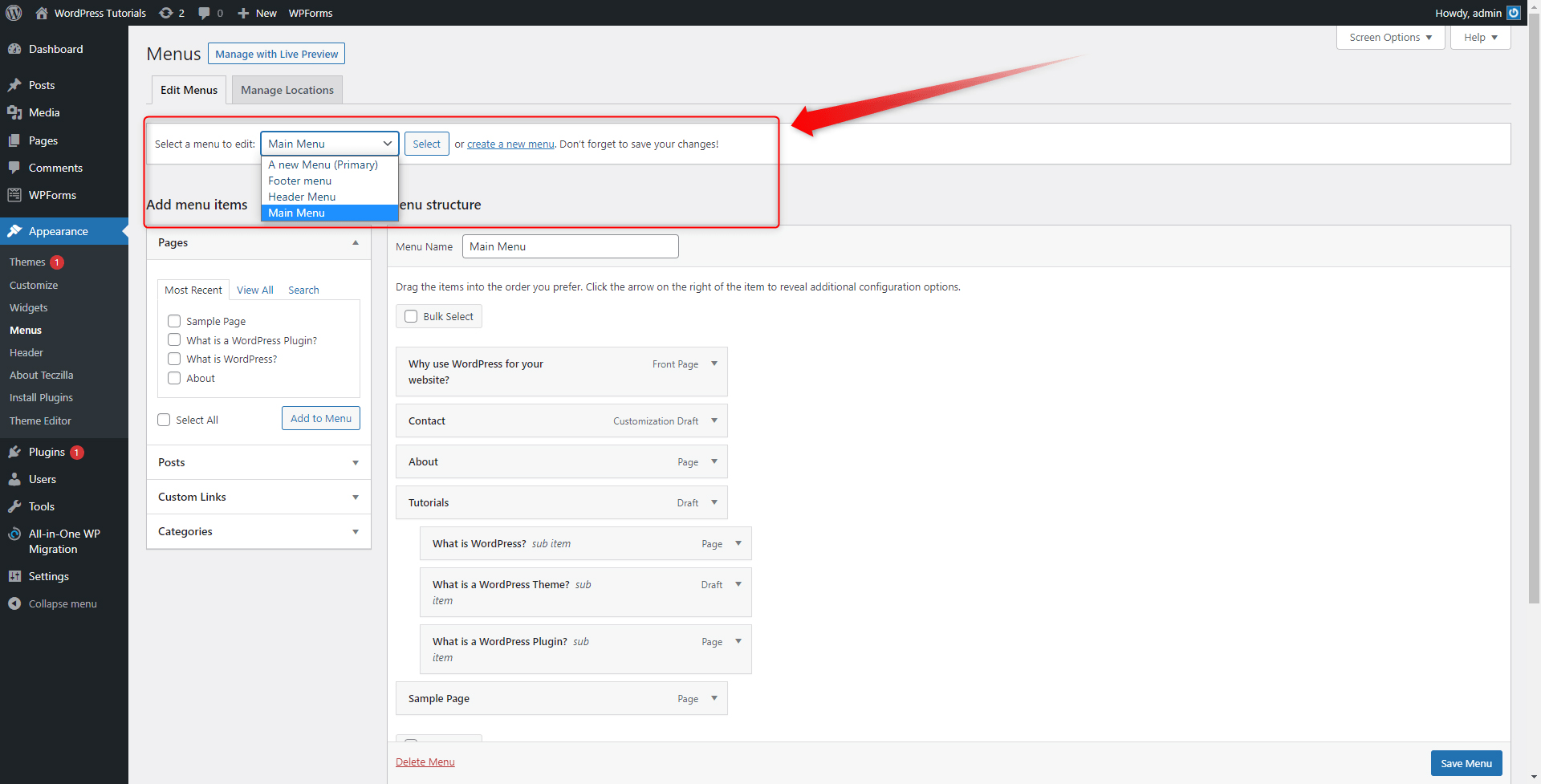
Task: Open the updates icon showing 2
Action: 166,13
